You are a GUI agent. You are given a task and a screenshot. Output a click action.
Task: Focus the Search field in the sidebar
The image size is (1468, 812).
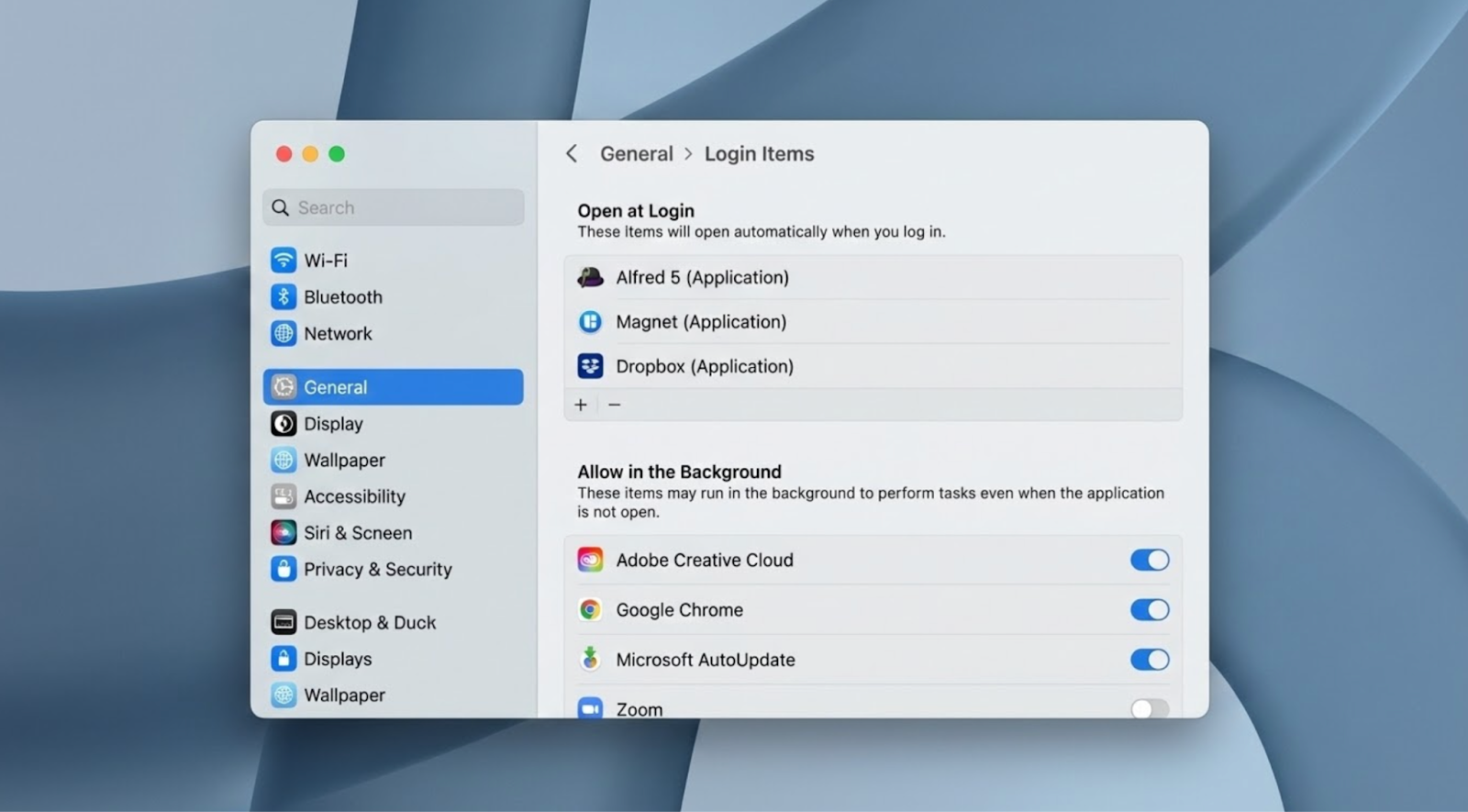click(394, 207)
